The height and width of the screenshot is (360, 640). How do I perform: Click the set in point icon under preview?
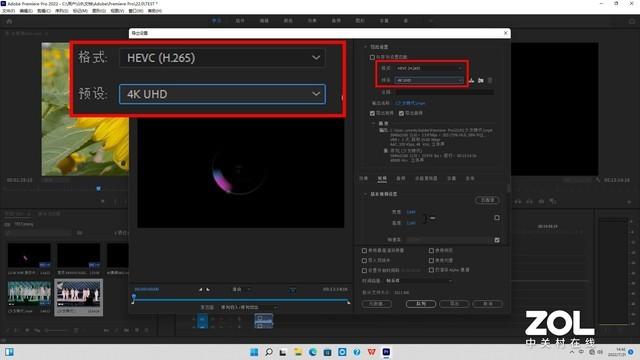click(200, 289)
